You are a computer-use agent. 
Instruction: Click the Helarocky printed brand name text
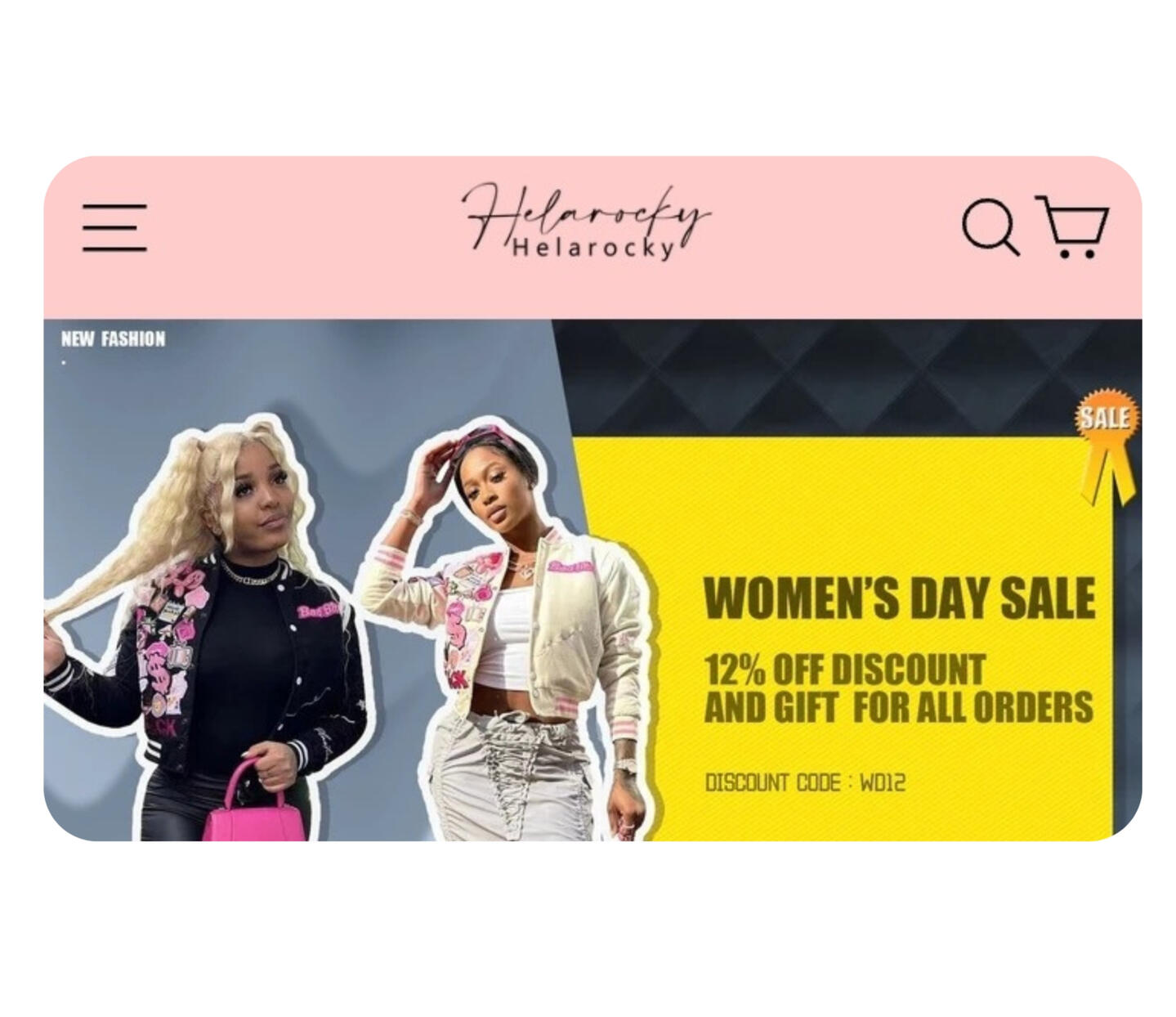pos(594,248)
